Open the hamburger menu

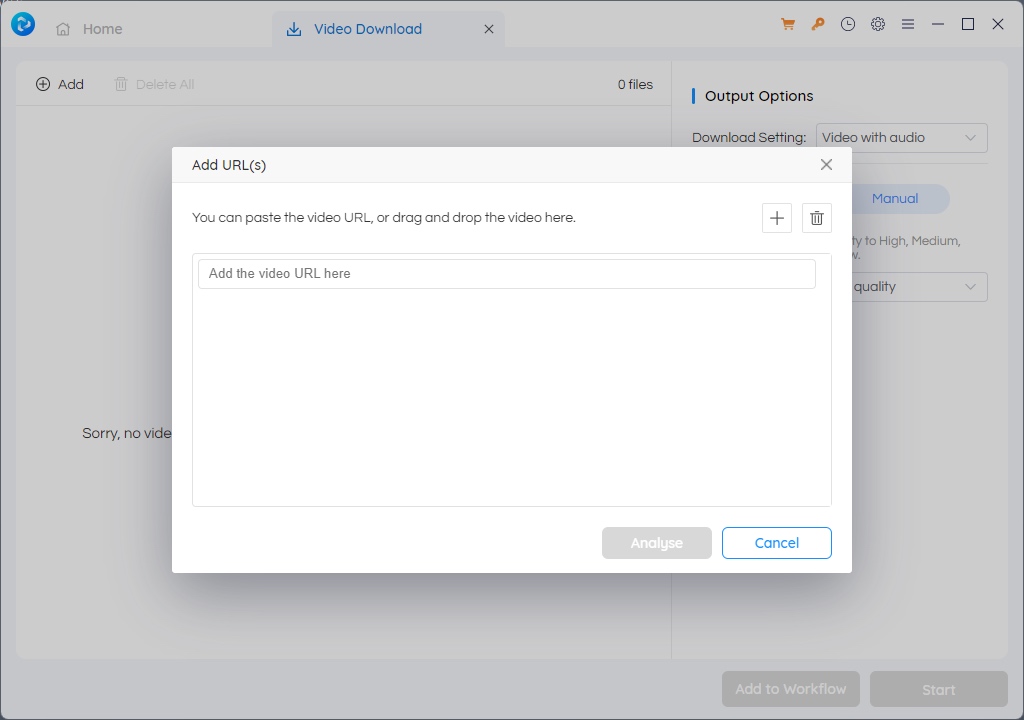[907, 23]
